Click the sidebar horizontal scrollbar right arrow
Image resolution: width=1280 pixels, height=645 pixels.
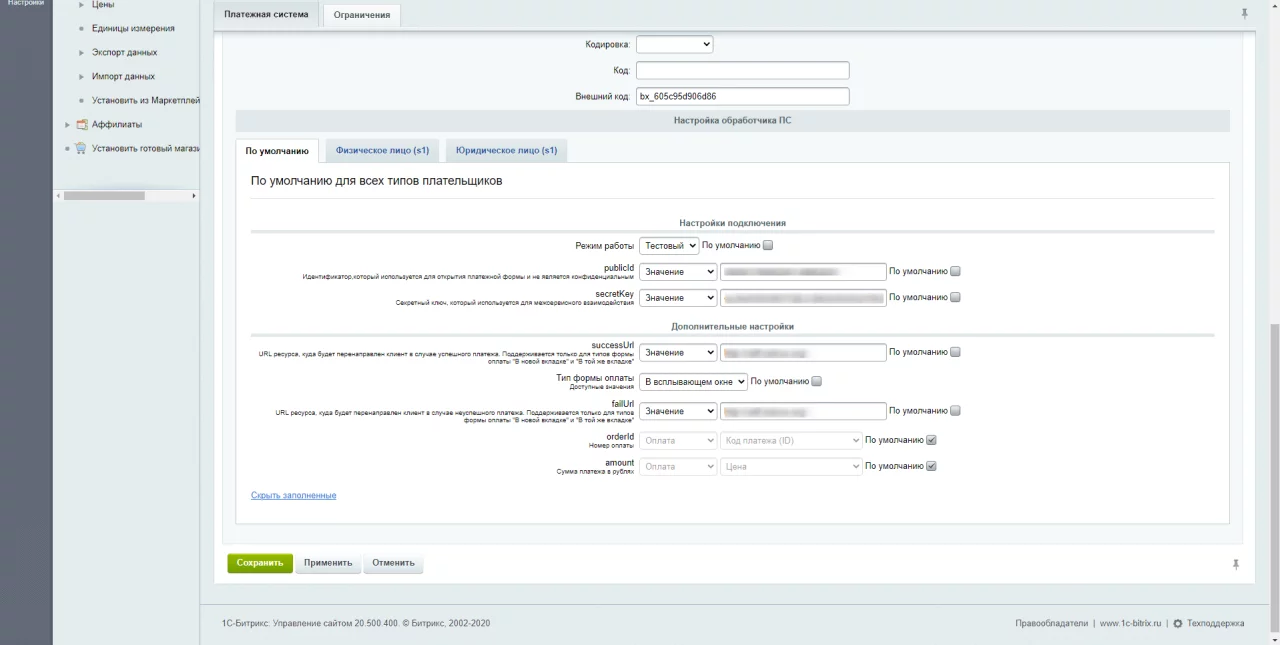pyautogui.click(x=193, y=196)
